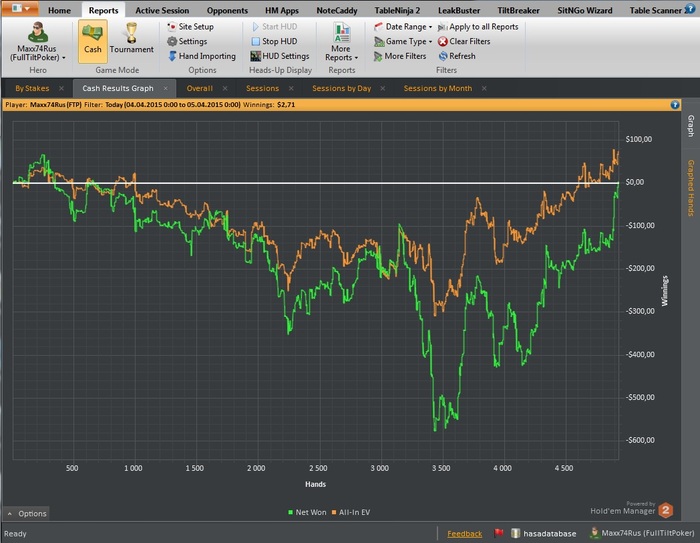Expand the Options panel at bottom left
The height and width of the screenshot is (543, 700).
point(26,513)
